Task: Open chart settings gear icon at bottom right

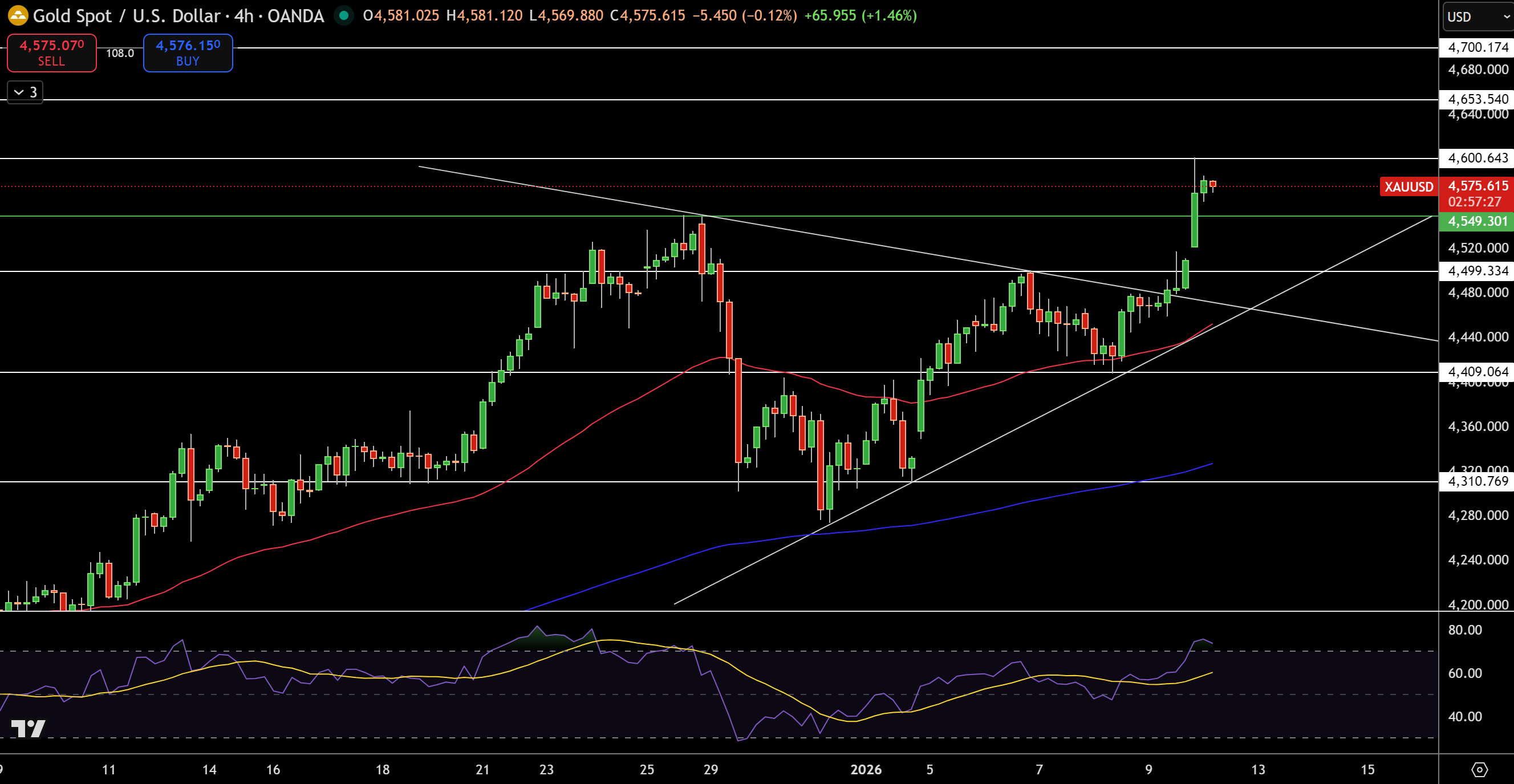Action: 1479,769
